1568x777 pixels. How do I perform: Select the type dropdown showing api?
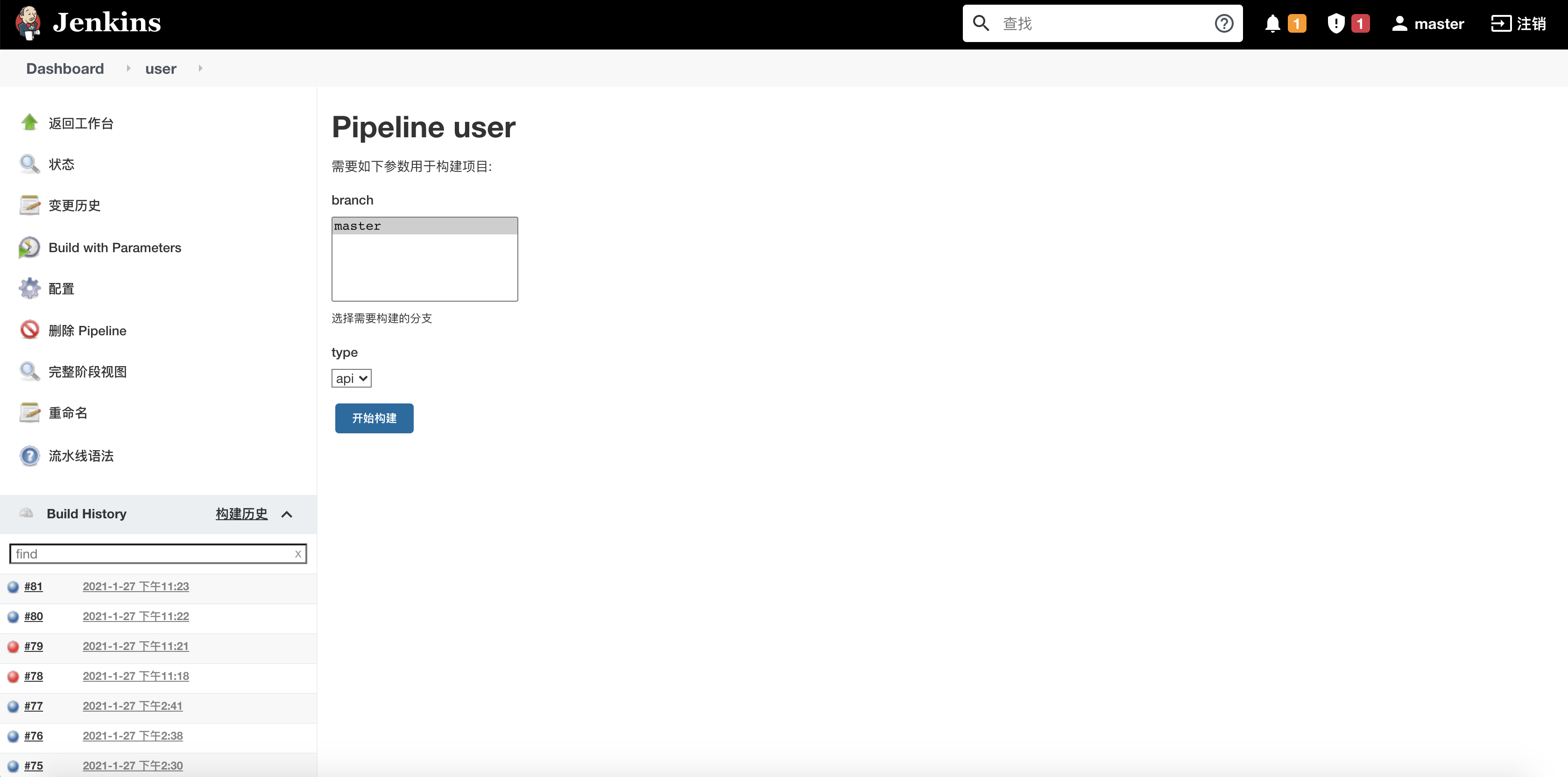point(351,378)
